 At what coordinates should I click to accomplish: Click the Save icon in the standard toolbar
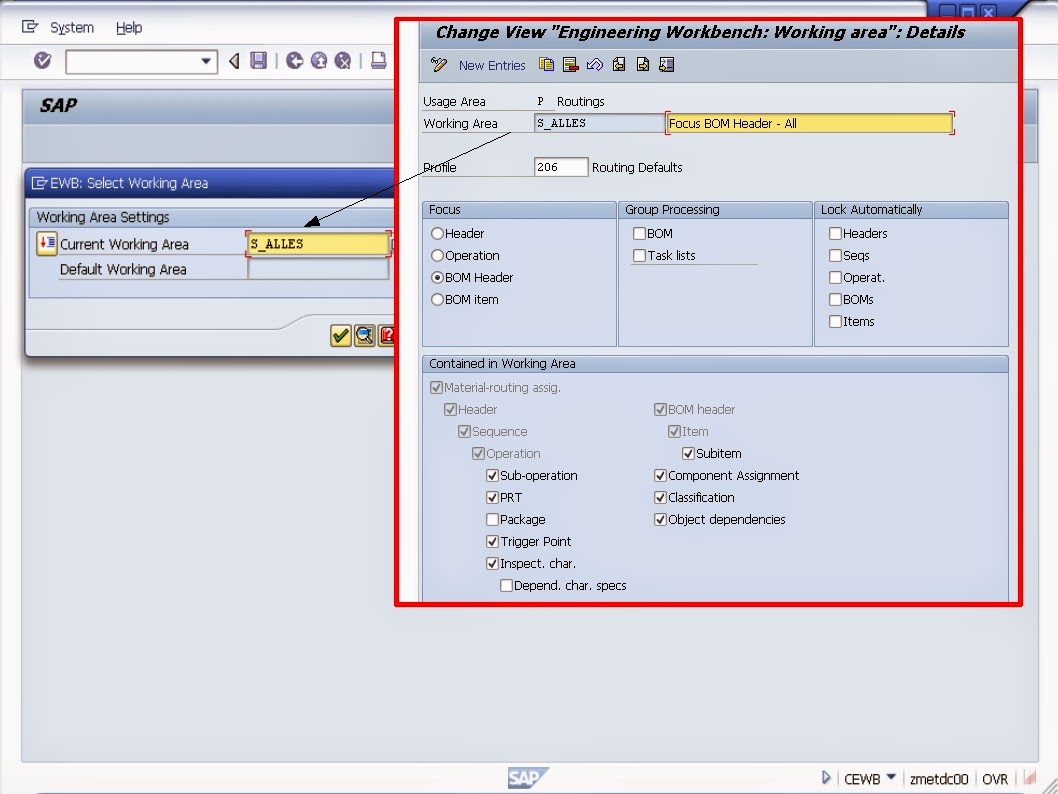tap(258, 61)
